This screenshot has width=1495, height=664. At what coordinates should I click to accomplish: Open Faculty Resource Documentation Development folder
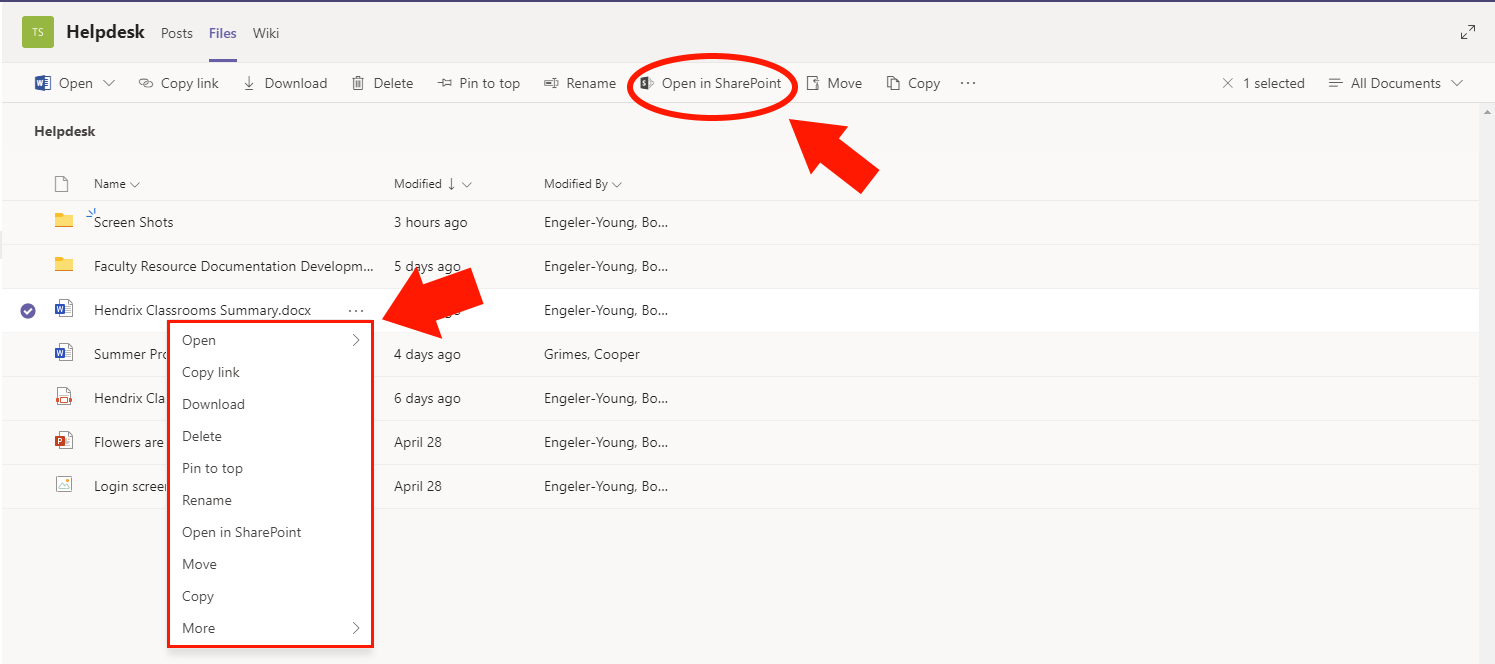(233, 266)
